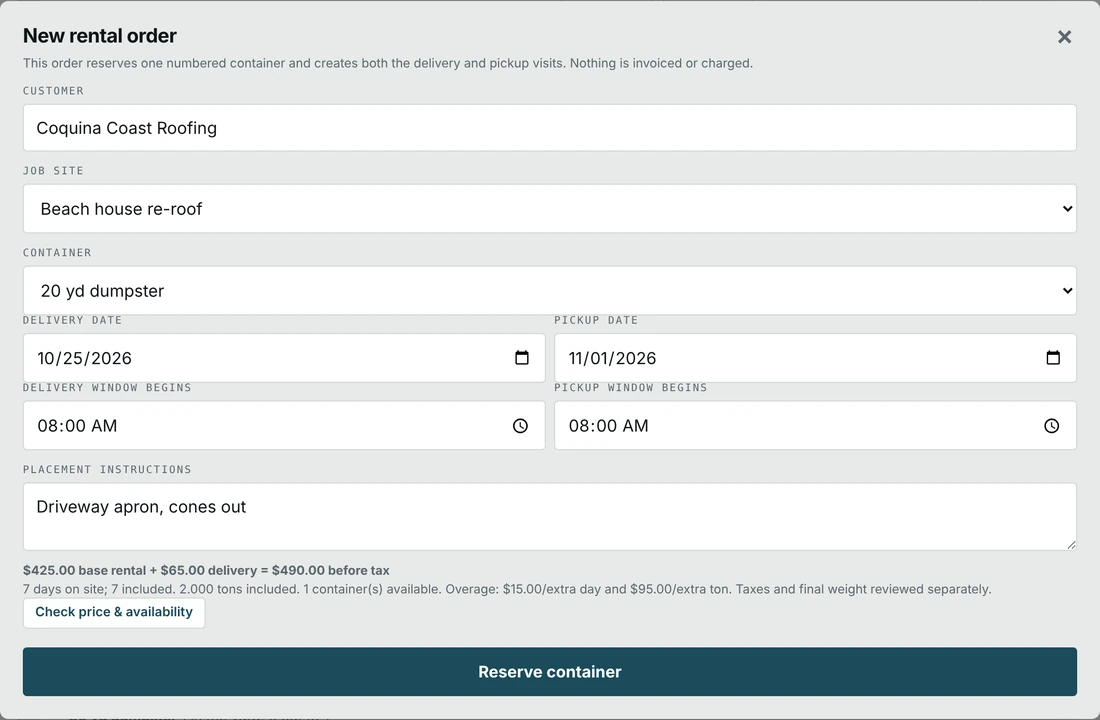
Task: Click the delivery window begins time field
Action: click(284, 426)
